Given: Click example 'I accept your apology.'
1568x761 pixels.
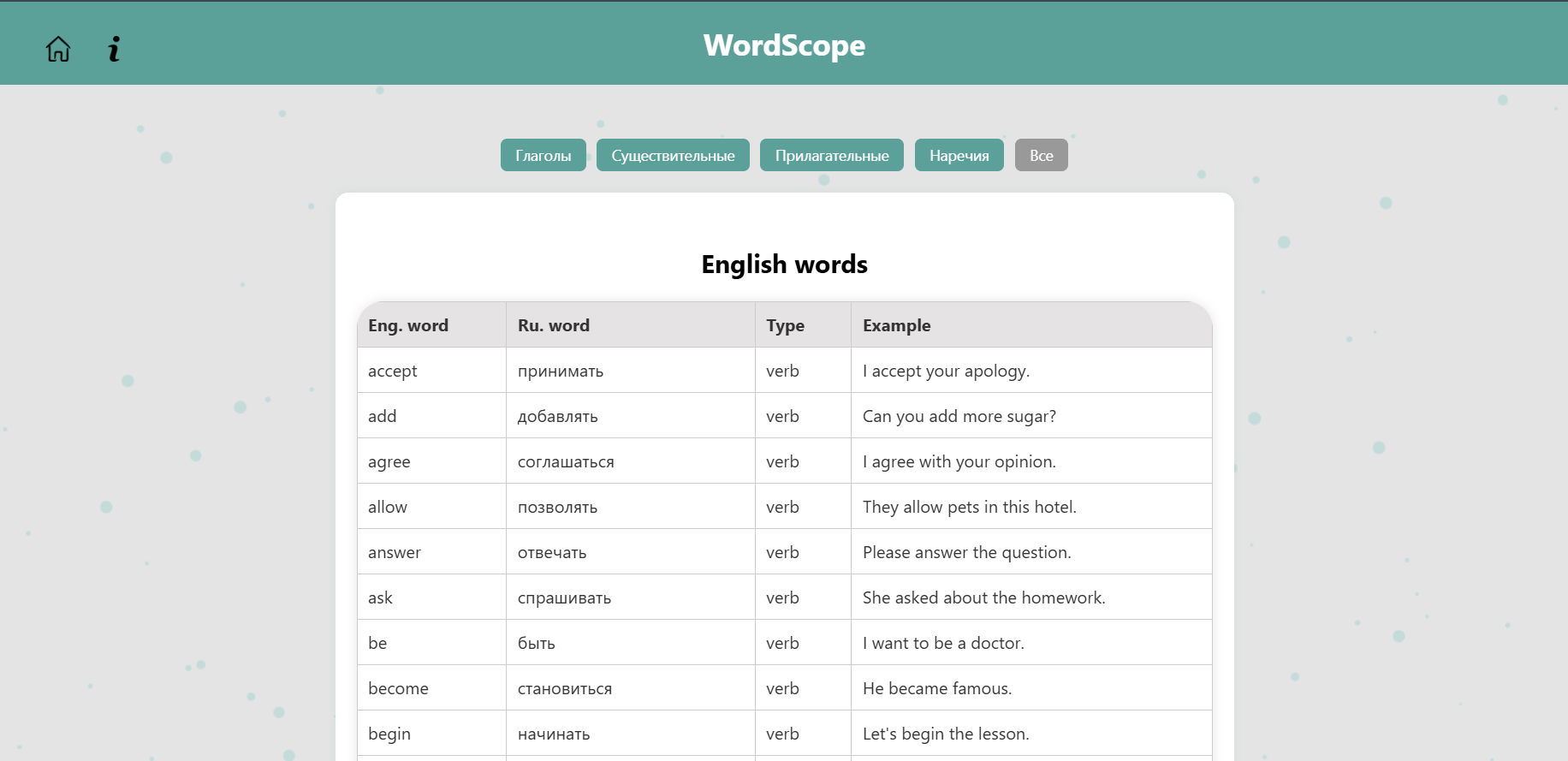Looking at the screenshot, I should tap(946, 371).
